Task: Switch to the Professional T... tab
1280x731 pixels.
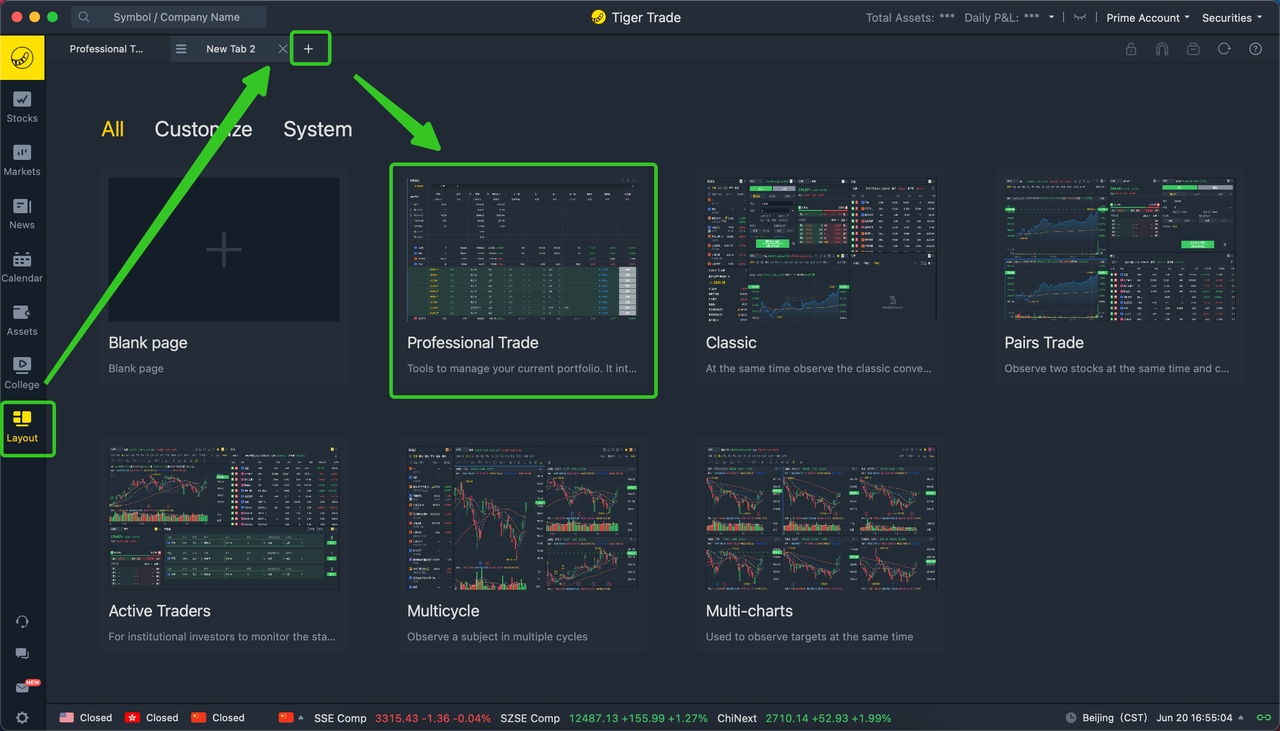Action: 106,49
